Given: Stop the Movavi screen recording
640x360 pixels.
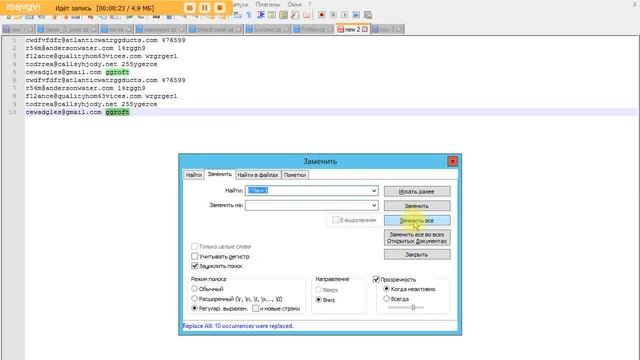Looking at the screenshot, I should point(220,8).
